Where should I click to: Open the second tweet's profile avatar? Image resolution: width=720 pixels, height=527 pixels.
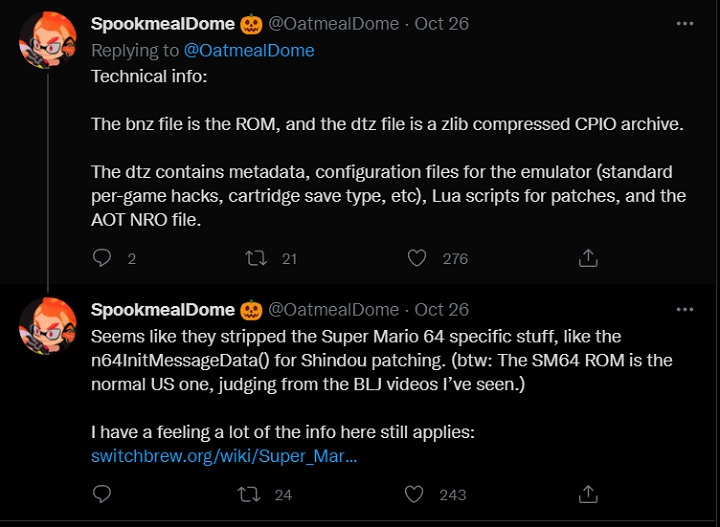pos(48,327)
